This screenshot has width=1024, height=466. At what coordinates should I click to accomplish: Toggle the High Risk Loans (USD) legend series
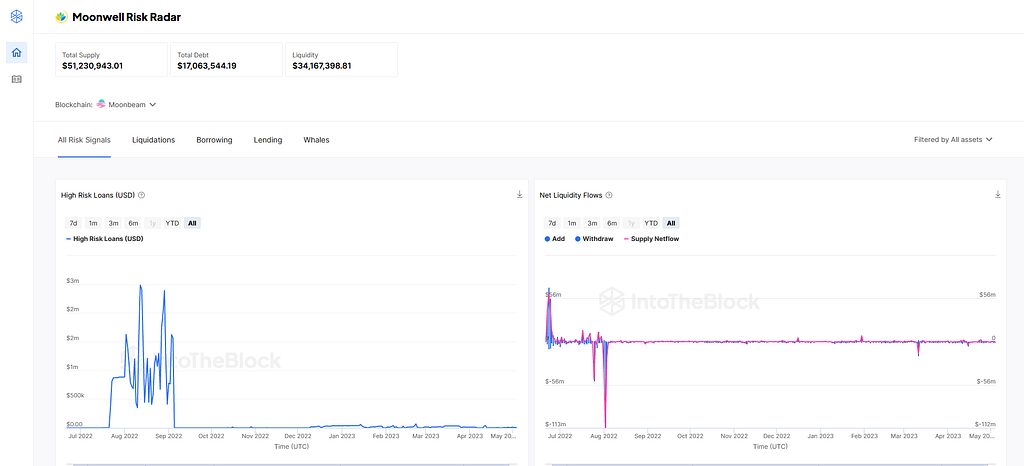pyautogui.click(x=105, y=239)
